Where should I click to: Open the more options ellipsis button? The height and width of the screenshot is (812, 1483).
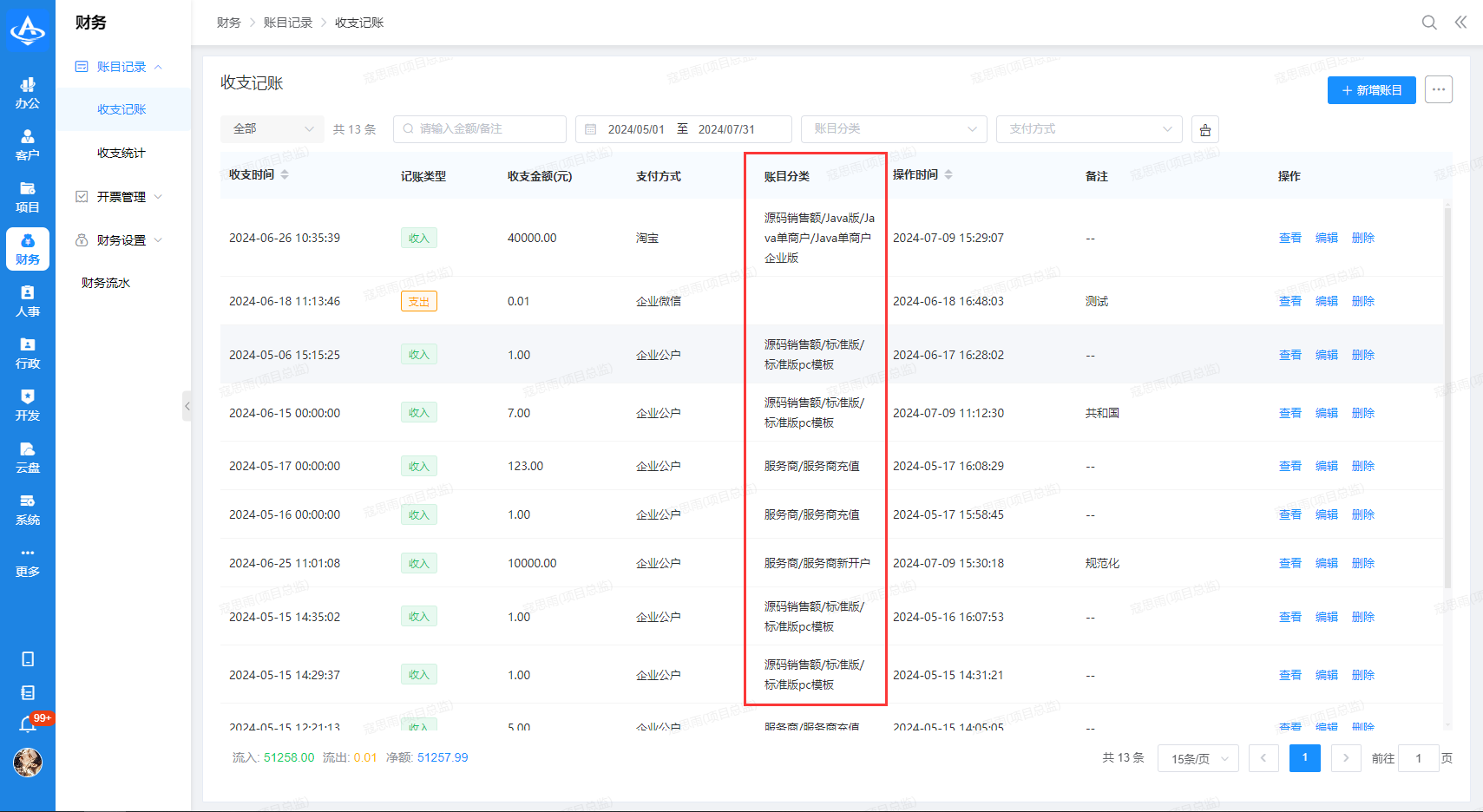(1439, 89)
